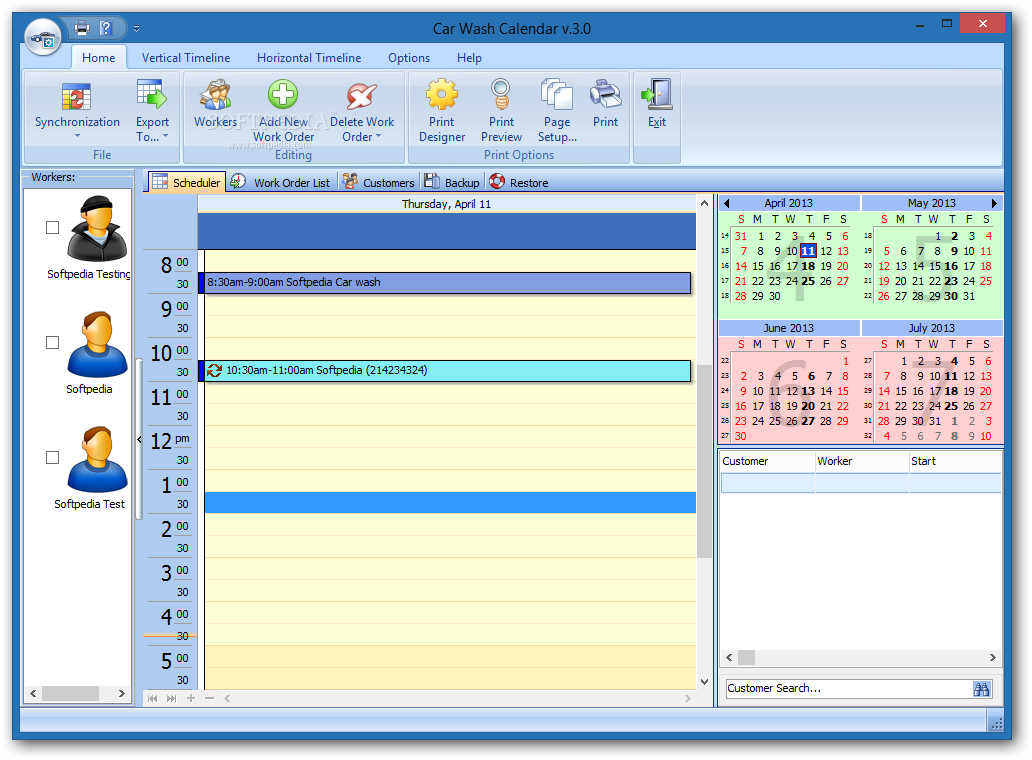Open Vertical Timeline tab
Image resolution: width=1032 pixels, height=760 pixels.
point(186,57)
